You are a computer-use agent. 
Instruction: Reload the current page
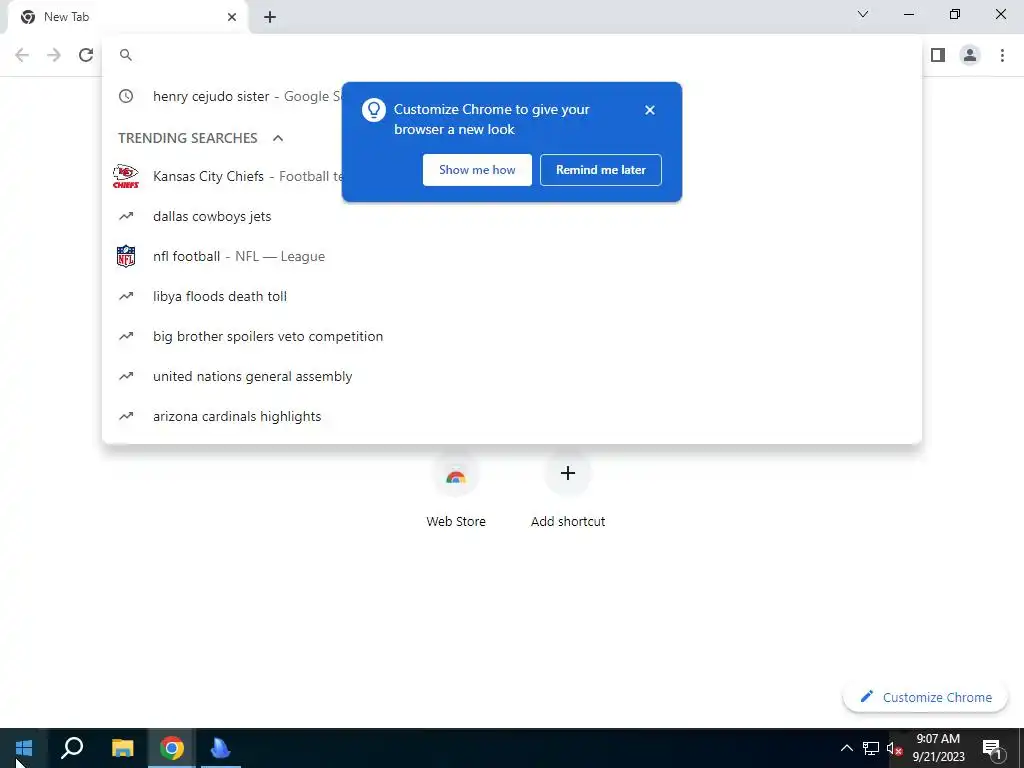pyautogui.click(x=86, y=55)
